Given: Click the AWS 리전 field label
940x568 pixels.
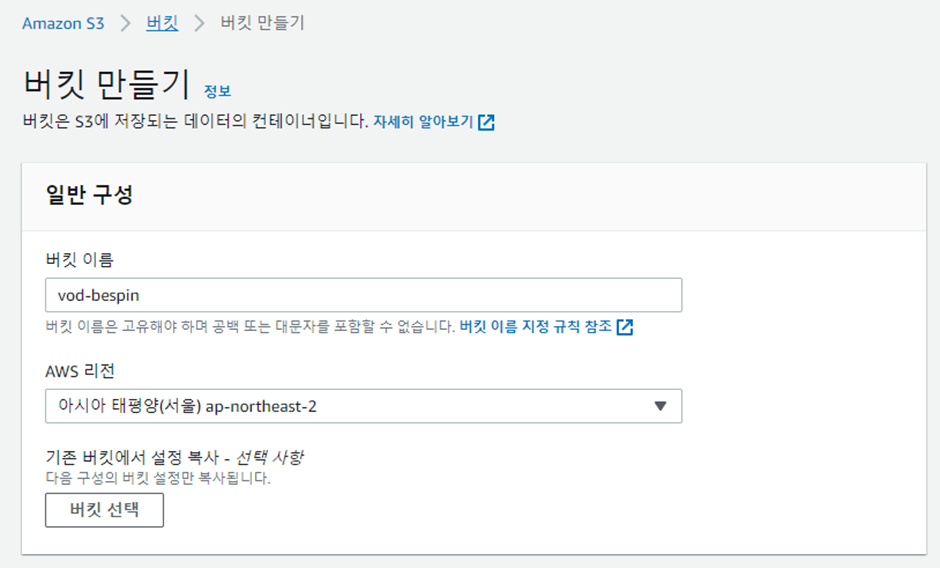Looking at the screenshot, I should (x=80, y=371).
